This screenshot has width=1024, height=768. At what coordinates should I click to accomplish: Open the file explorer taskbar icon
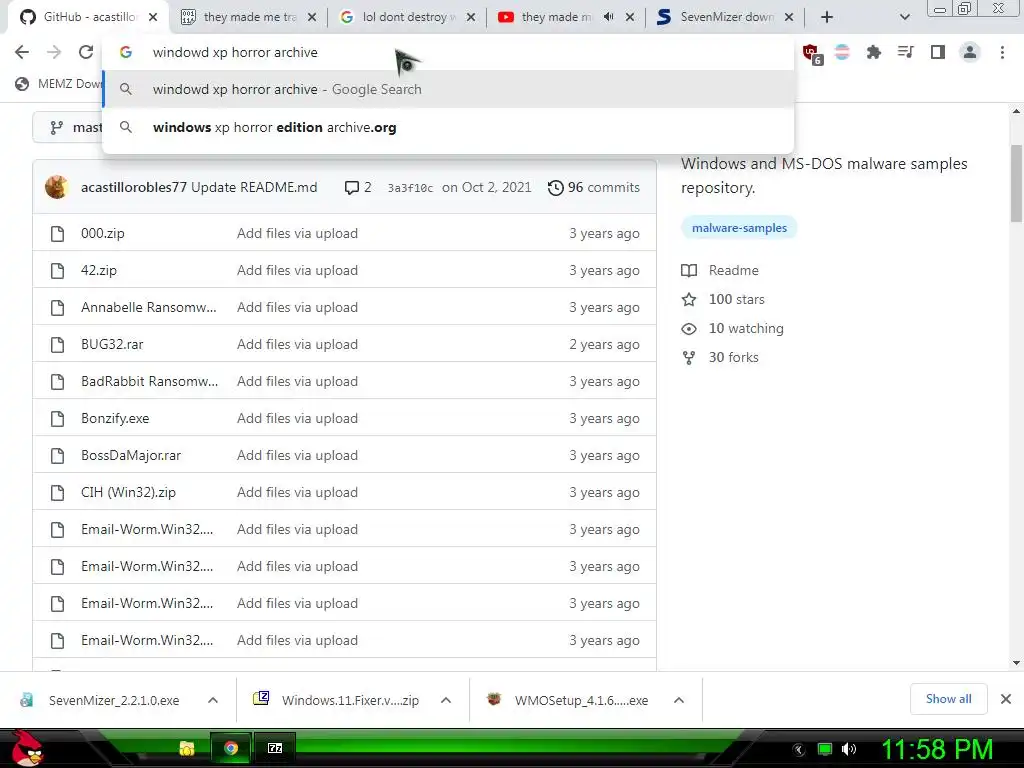click(x=187, y=748)
